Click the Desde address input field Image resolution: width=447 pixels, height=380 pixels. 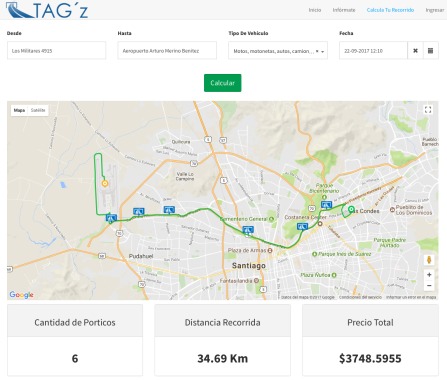pos(56,51)
